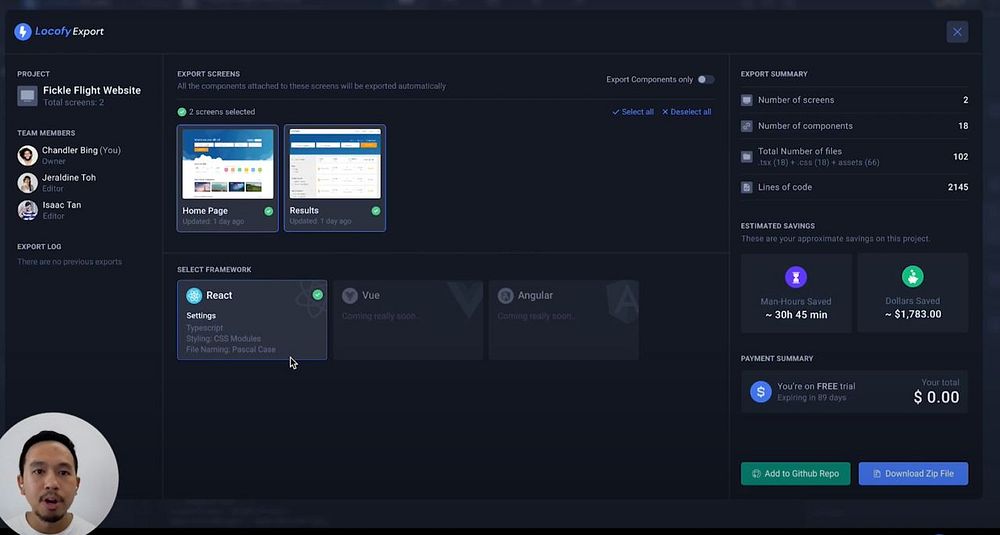The width and height of the screenshot is (1000, 535).
Task: Click the Isaac Tan name
Action: (x=61, y=205)
